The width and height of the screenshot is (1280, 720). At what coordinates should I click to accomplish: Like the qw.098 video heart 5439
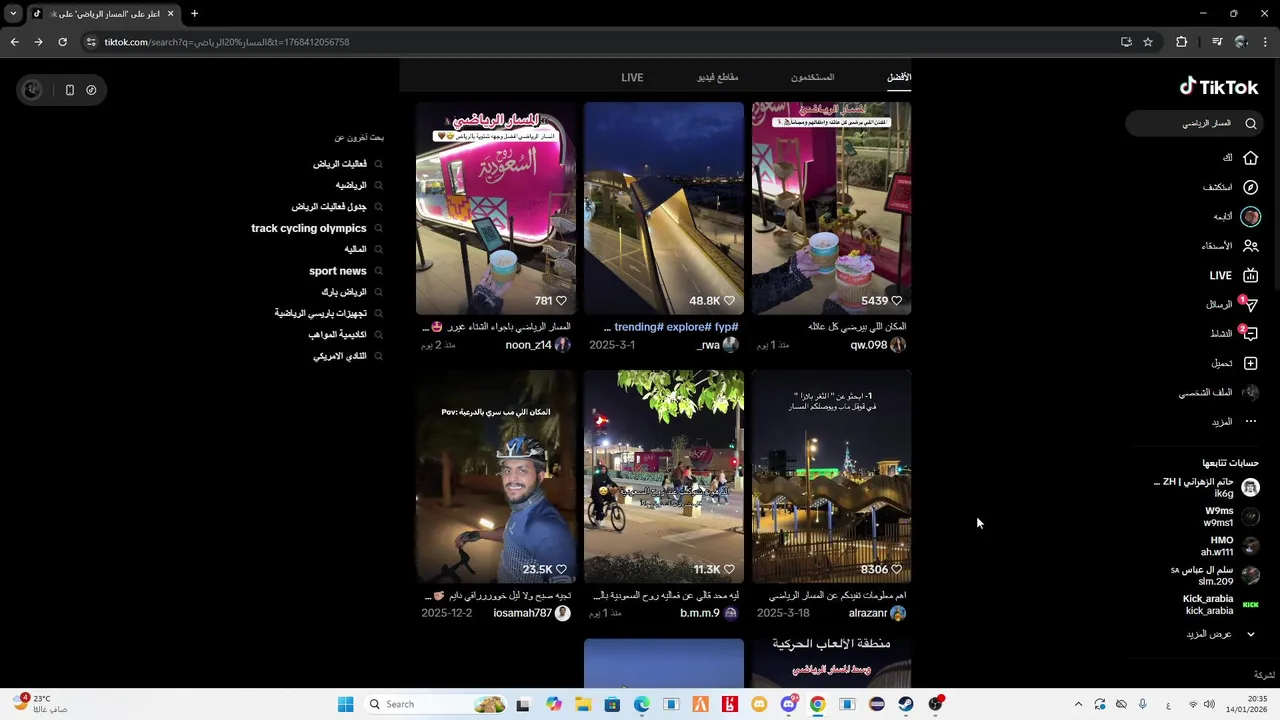click(x=897, y=301)
